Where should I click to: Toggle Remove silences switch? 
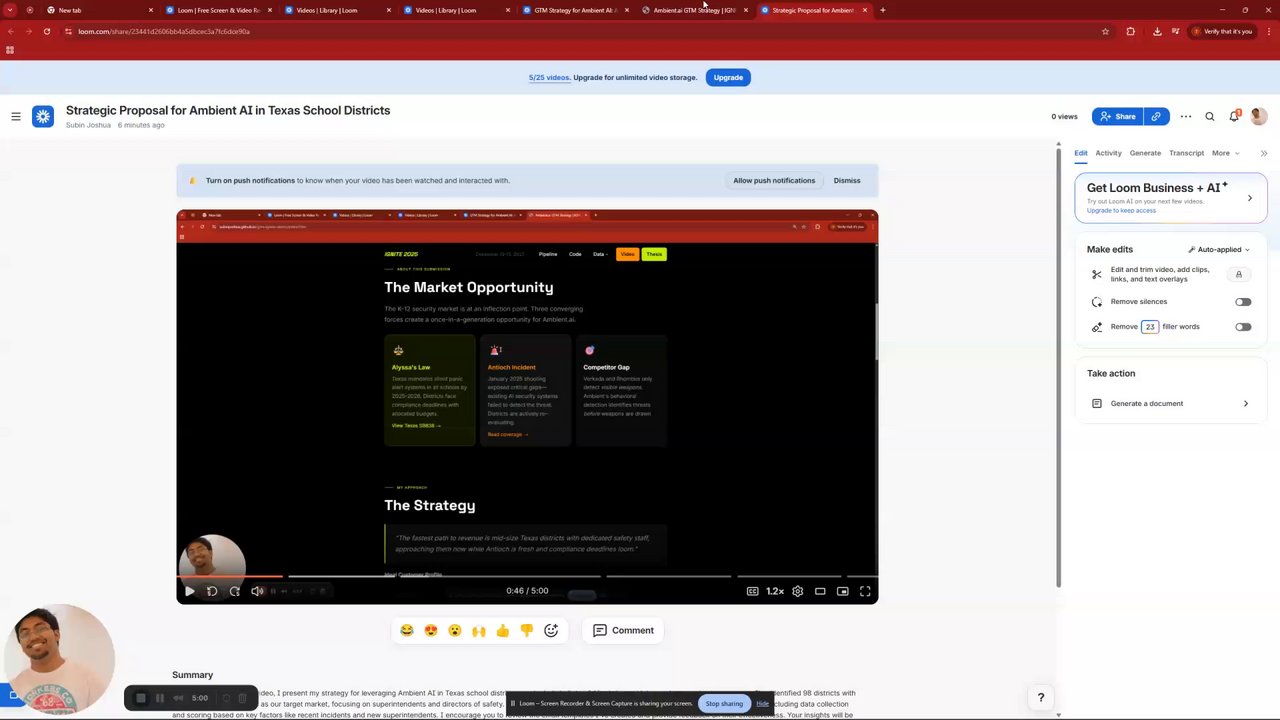click(1243, 302)
